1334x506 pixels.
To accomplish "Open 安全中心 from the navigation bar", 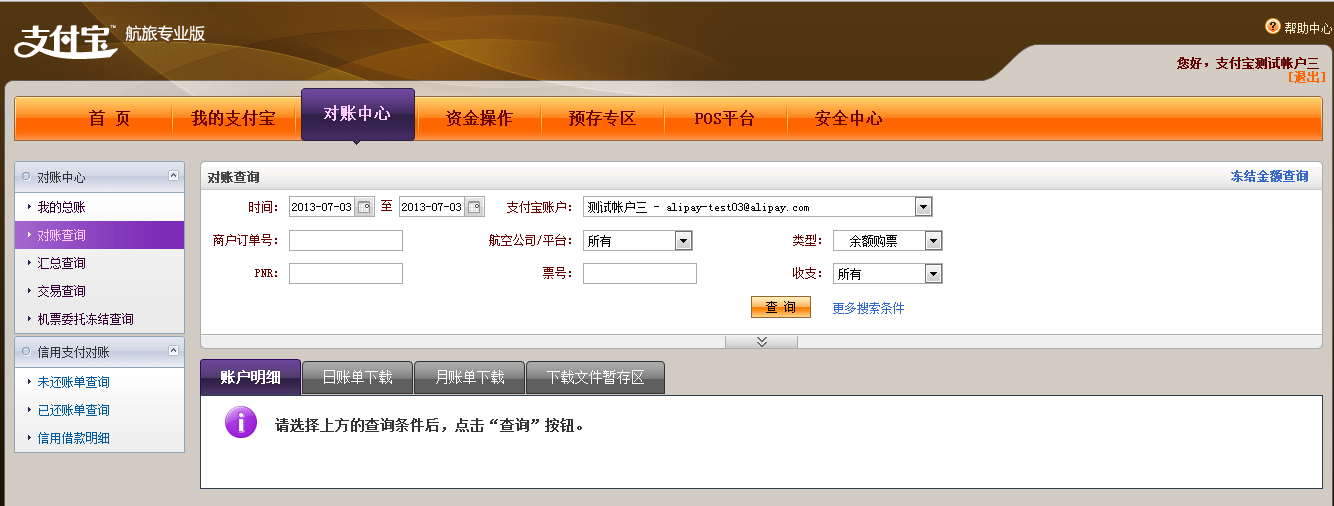I will point(848,119).
